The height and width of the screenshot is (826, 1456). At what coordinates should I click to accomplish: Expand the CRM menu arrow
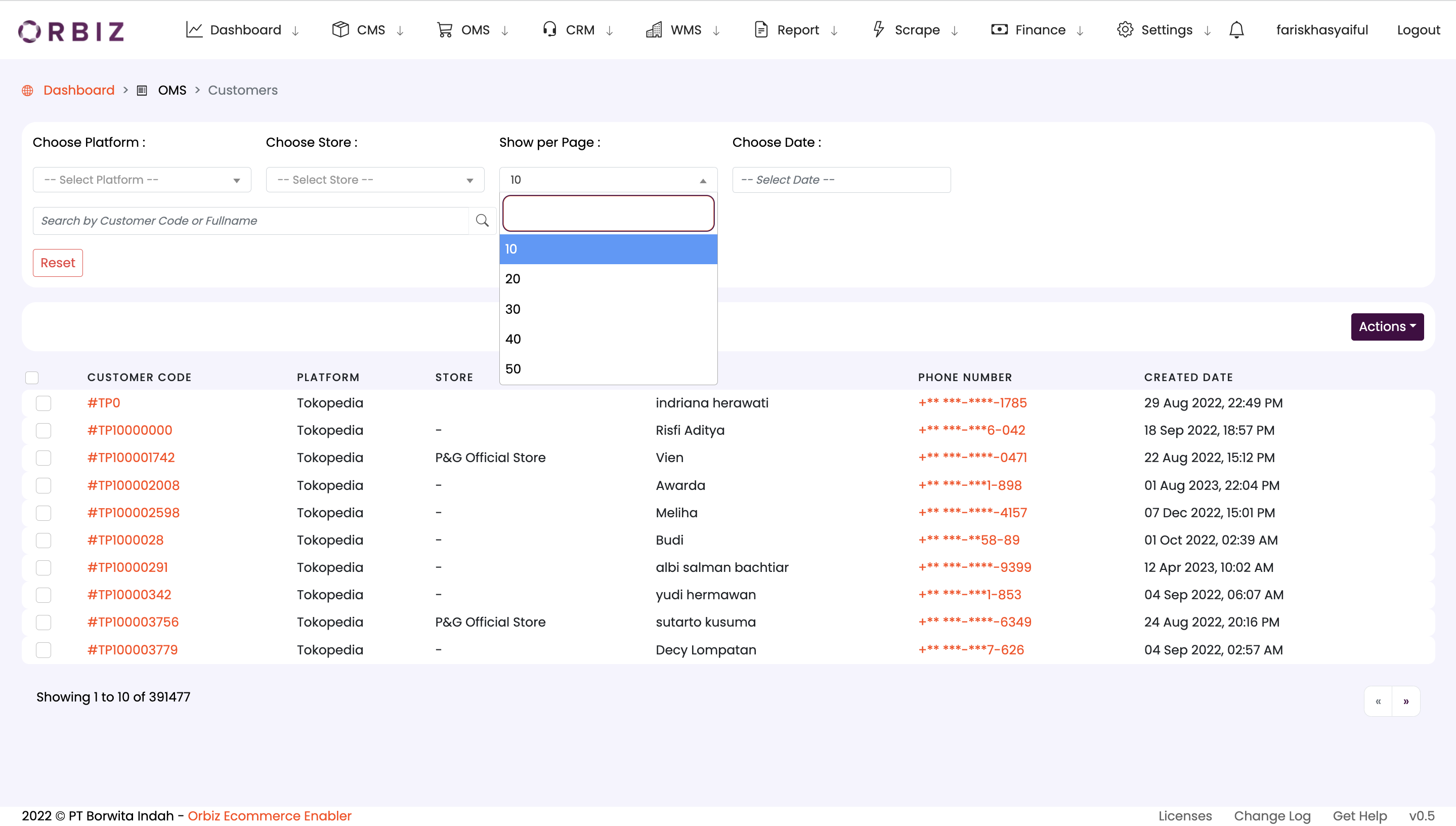click(610, 31)
